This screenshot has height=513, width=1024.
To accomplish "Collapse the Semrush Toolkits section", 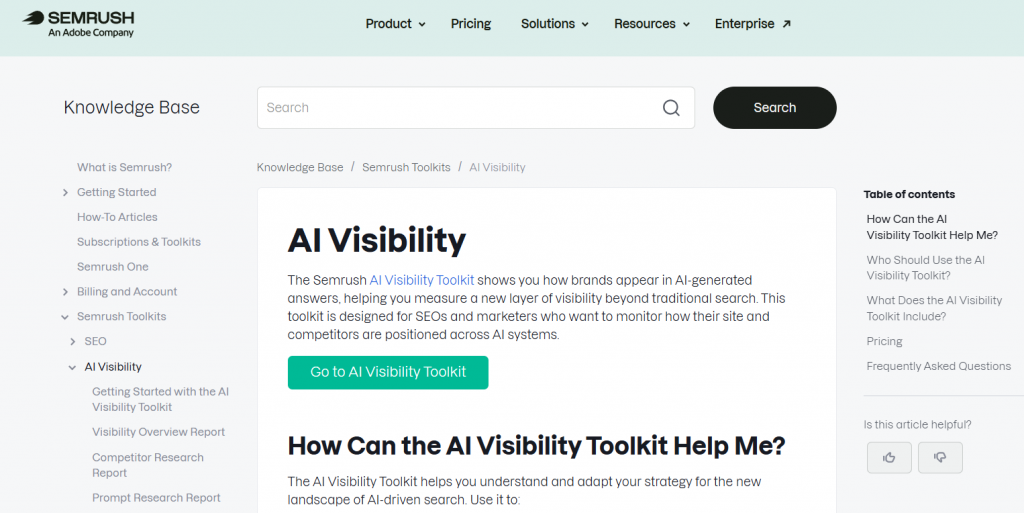I will 65,317.
